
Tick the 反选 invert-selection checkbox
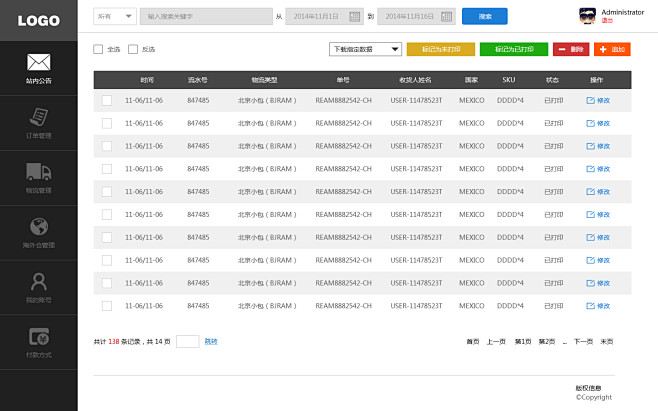pyautogui.click(x=133, y=49)
